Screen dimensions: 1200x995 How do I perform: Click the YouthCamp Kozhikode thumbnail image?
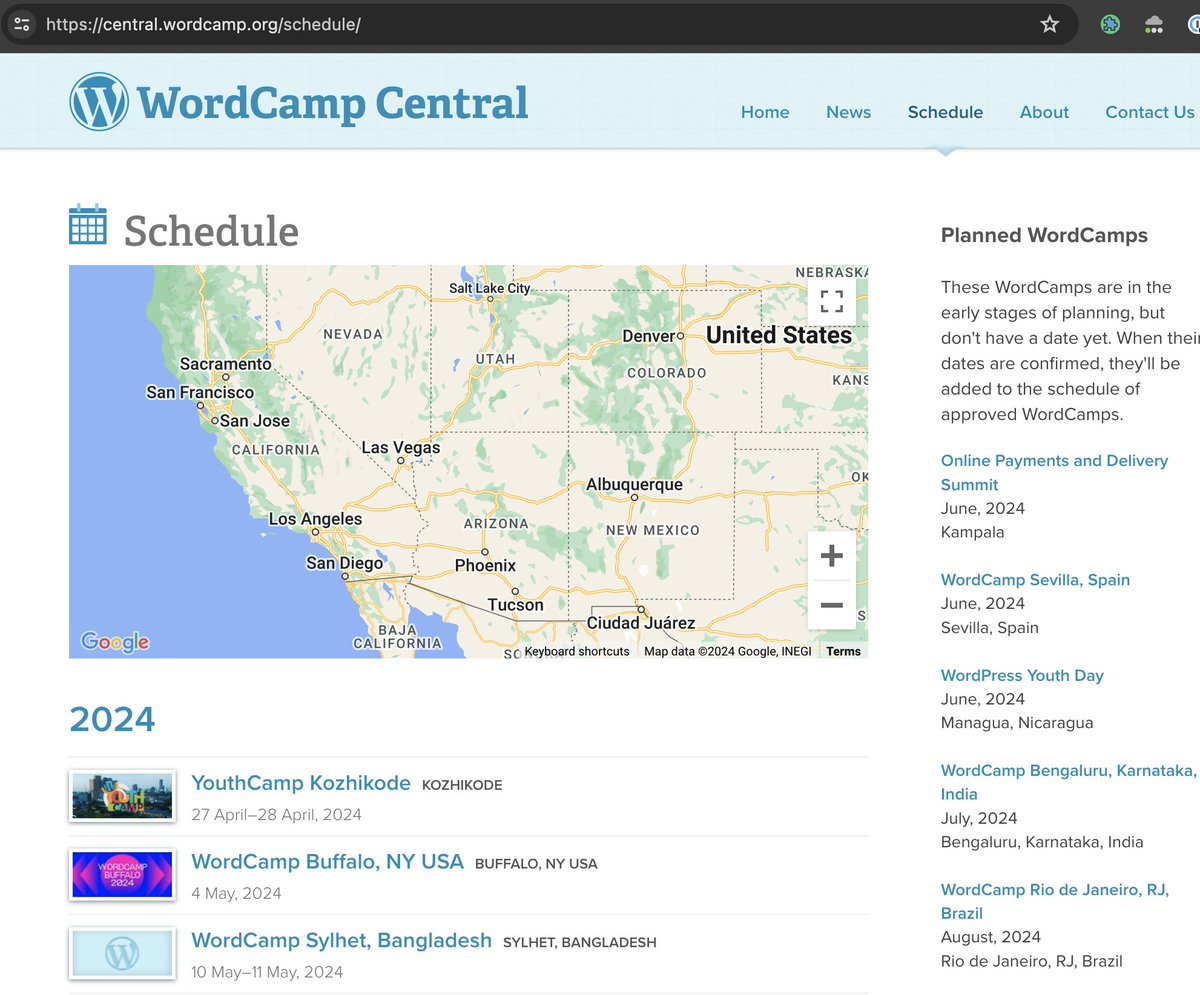(x=122, y=796)
